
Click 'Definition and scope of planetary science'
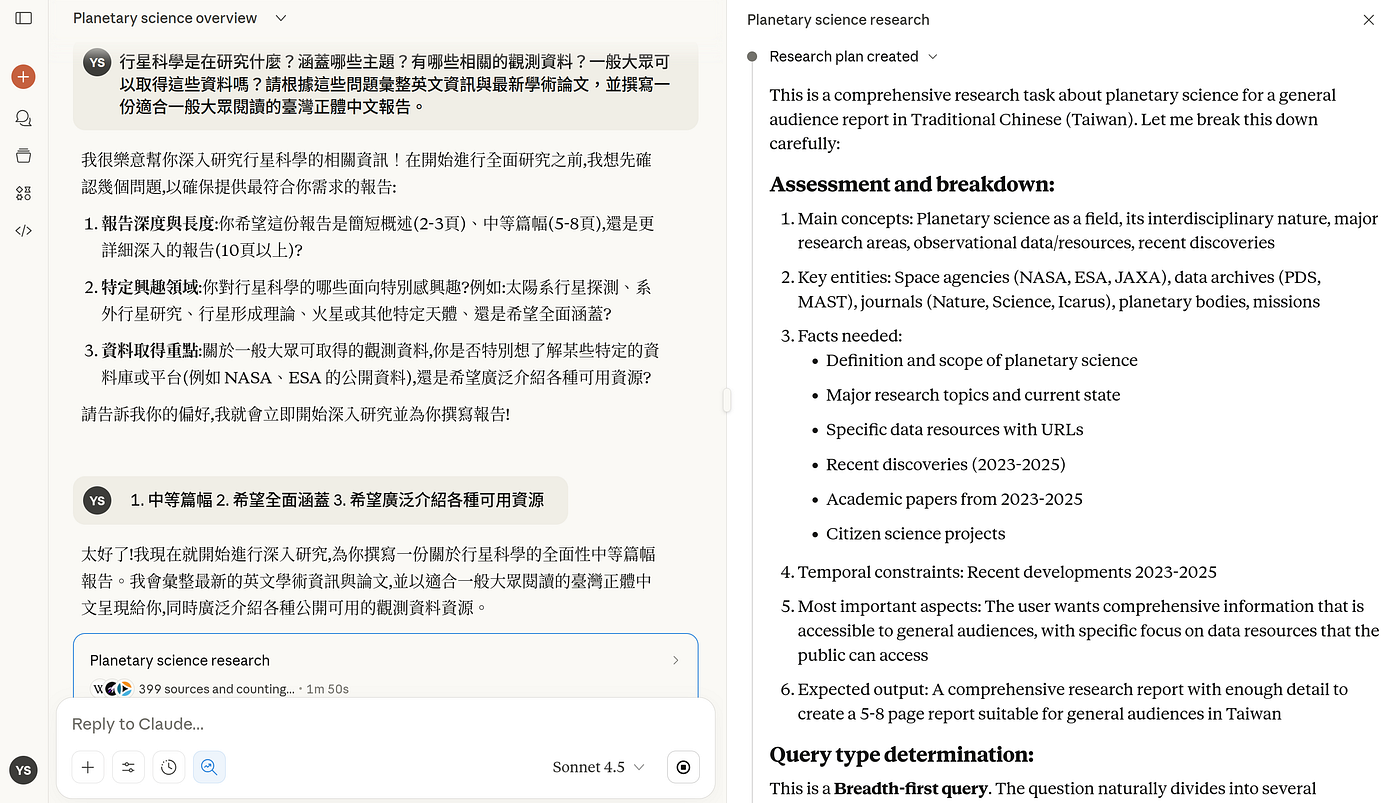982,360
